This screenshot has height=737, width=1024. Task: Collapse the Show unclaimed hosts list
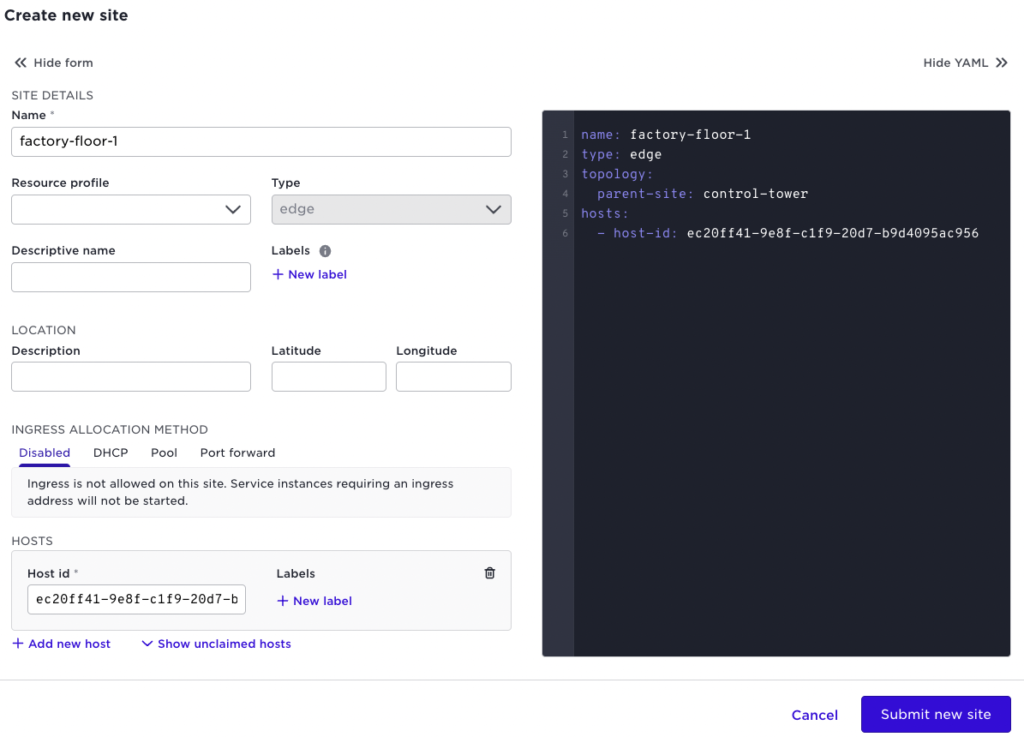pyautogui.click(x=215, y=643)
